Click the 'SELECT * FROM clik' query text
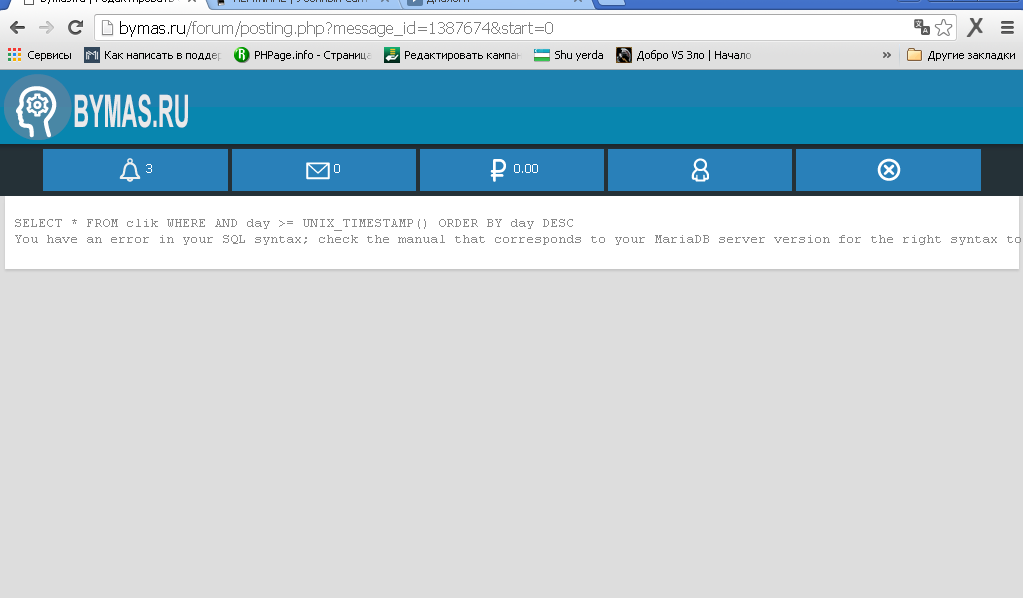The image size is (1023, 598). click(x=294, y=223)
